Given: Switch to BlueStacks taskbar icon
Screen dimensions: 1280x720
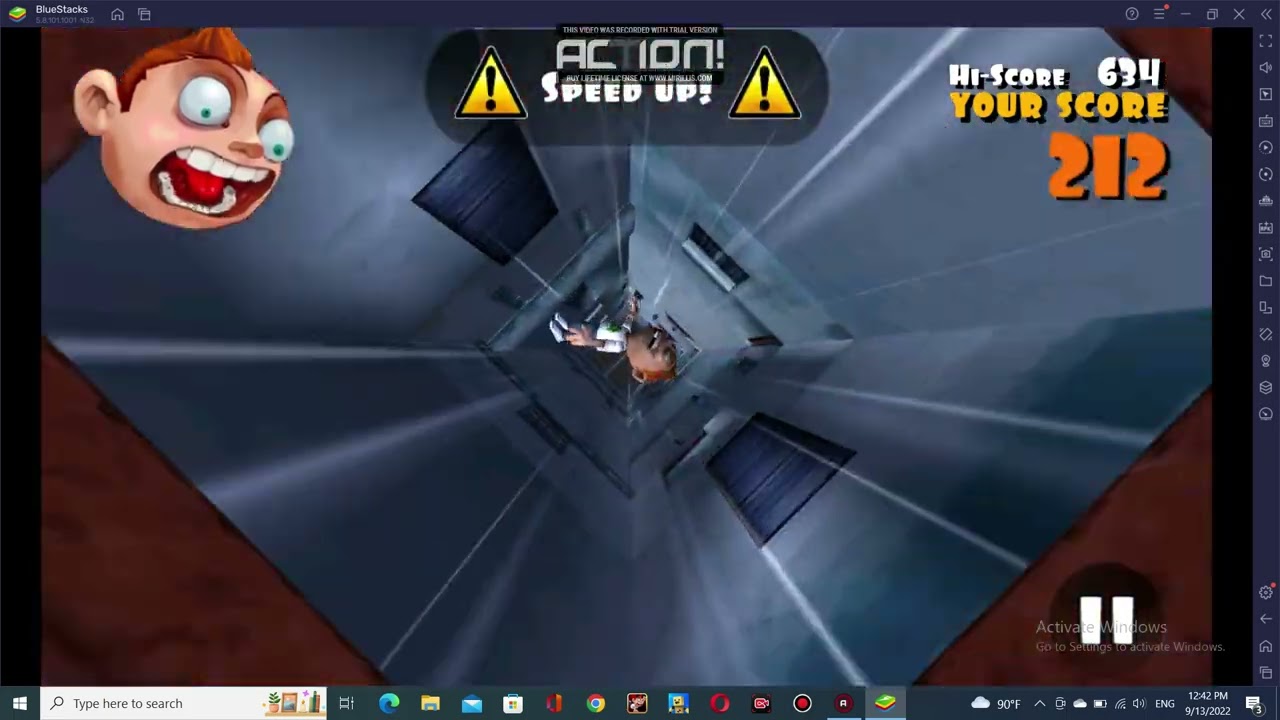Looking at the screenshot, I should (885, 703).
